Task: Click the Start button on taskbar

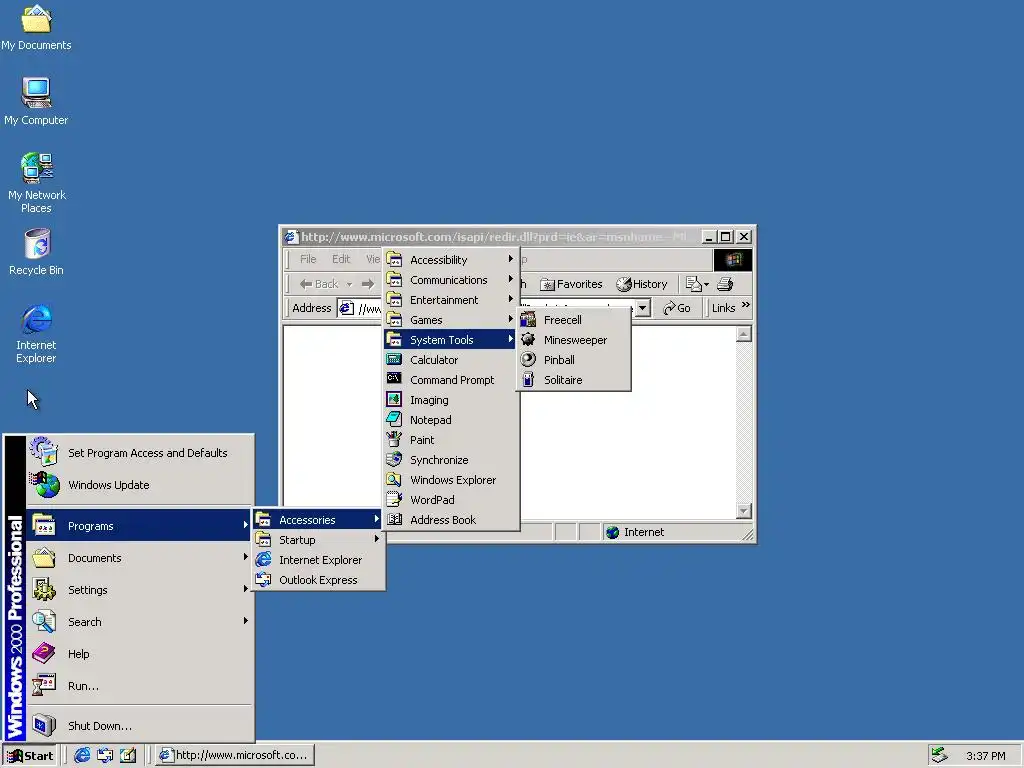Action: [x=30, y=756]
